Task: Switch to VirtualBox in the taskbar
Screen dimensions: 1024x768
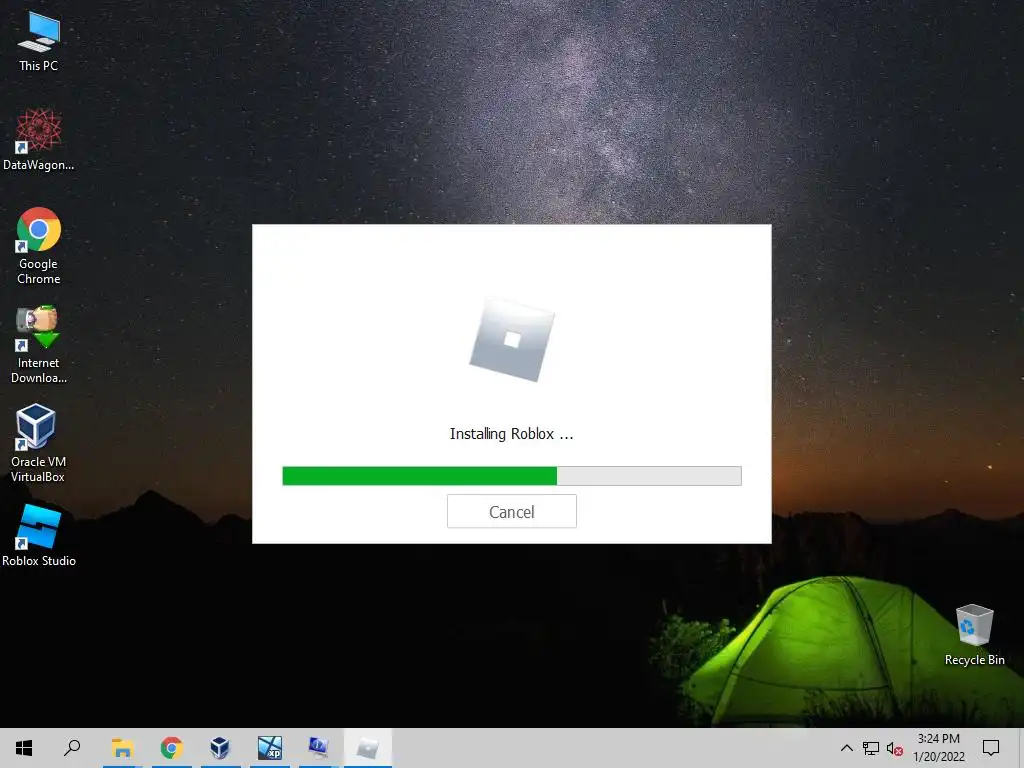Action: [x=220, y=748]
